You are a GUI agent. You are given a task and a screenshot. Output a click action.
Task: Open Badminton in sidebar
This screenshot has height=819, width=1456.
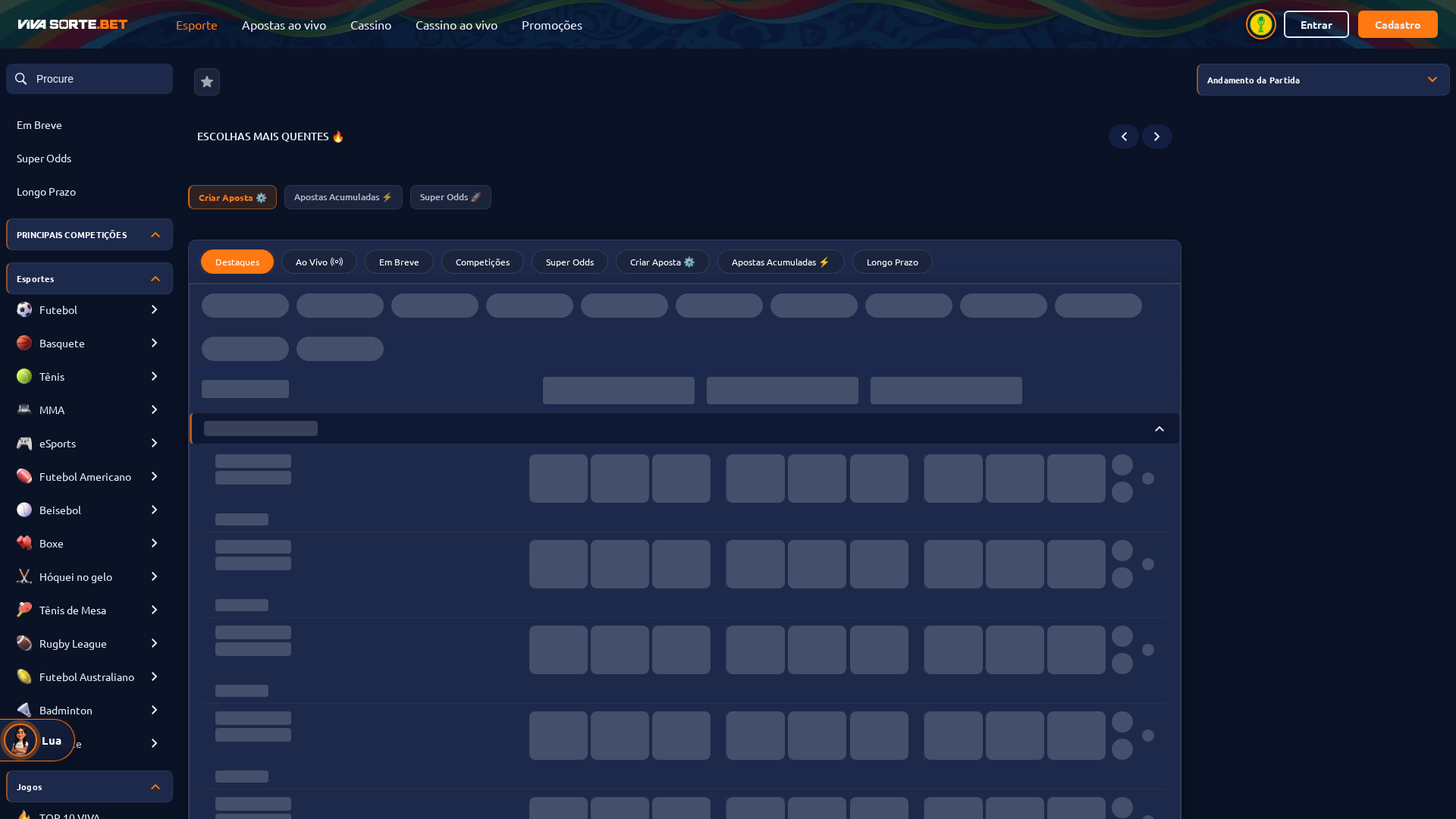click(89, 710)
